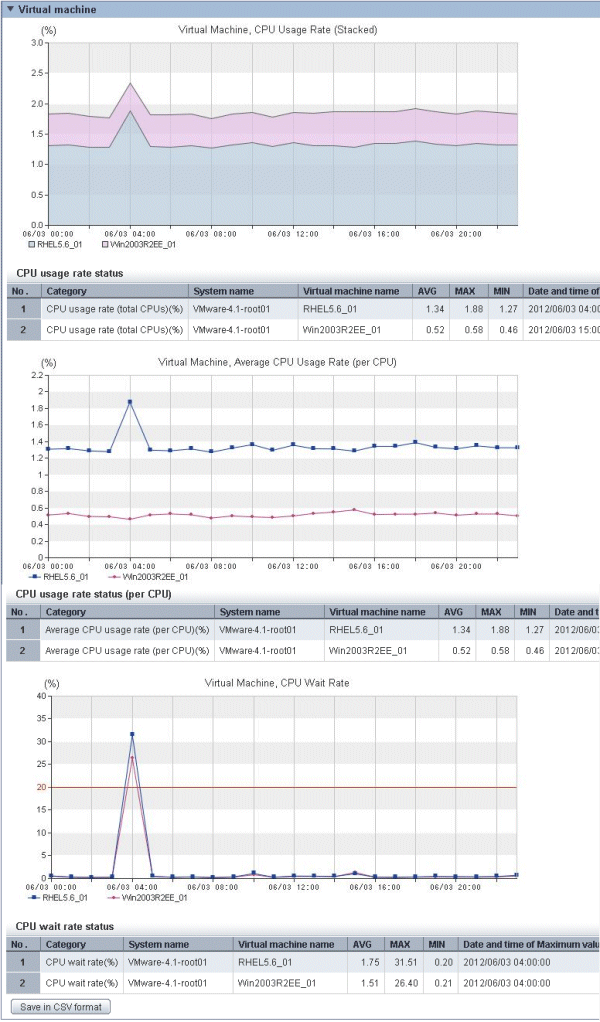
Task: Click RHEL5.6_01 legend swatch in stacked chart
Action: 32,244
